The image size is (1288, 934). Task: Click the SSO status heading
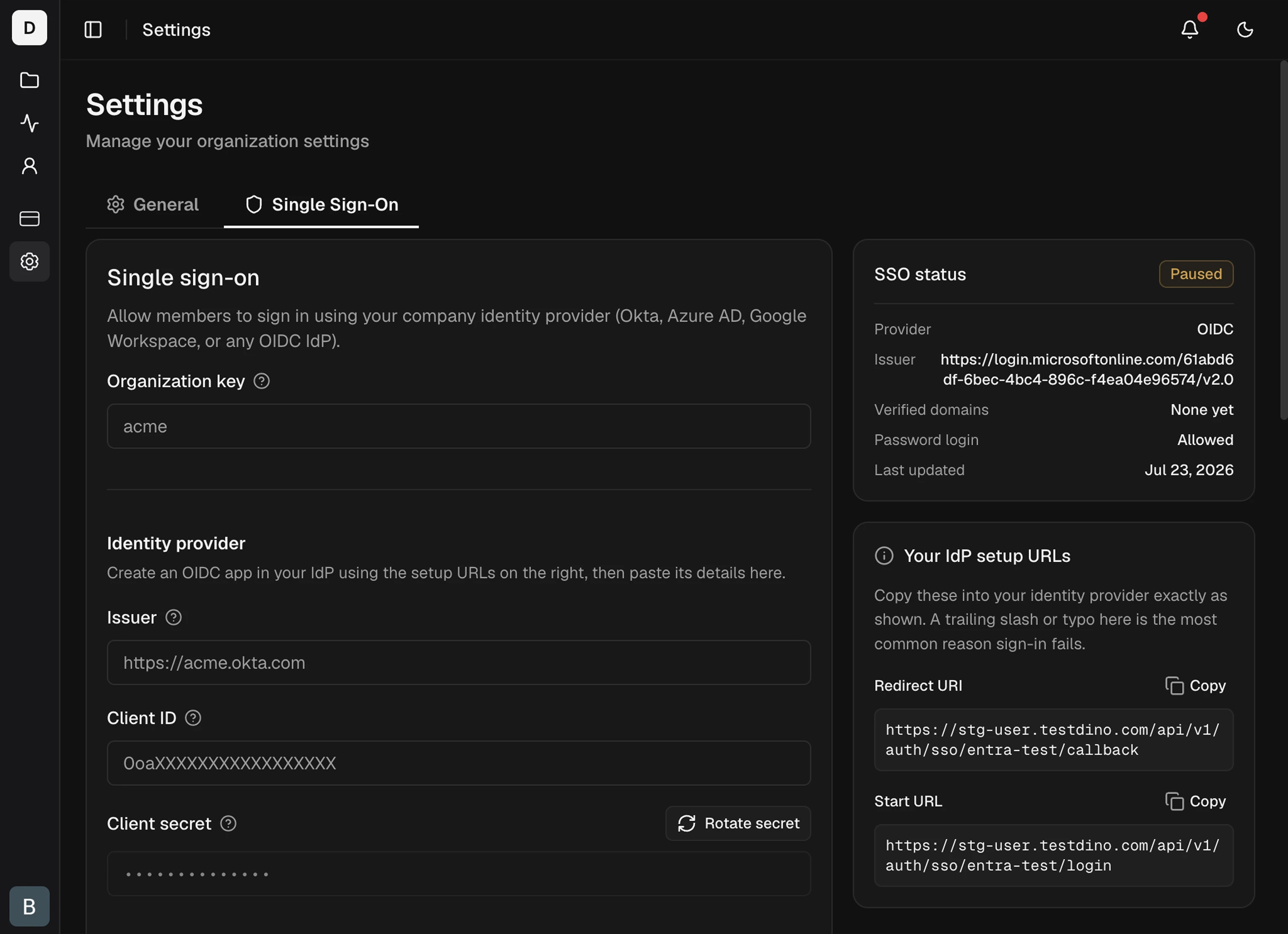tap(920, 274)
